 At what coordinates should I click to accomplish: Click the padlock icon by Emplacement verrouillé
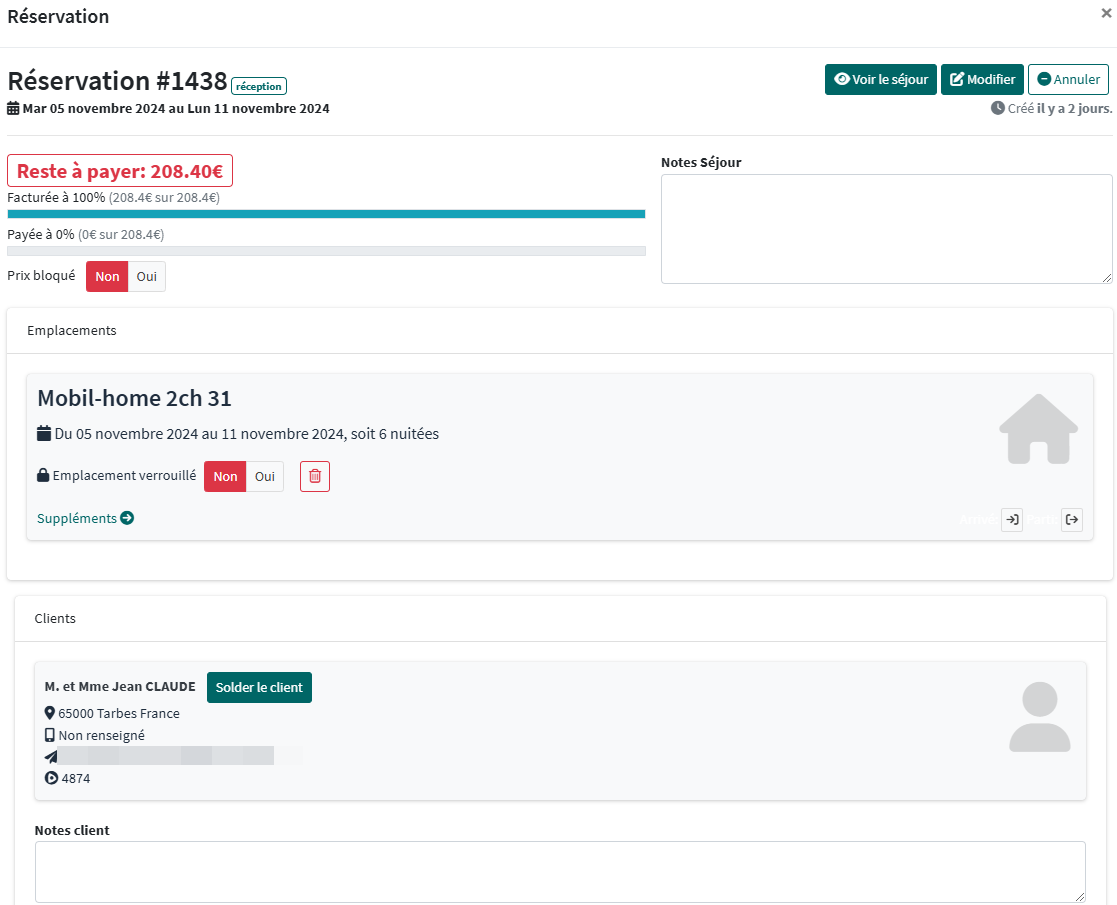click(x=43, y=477)
